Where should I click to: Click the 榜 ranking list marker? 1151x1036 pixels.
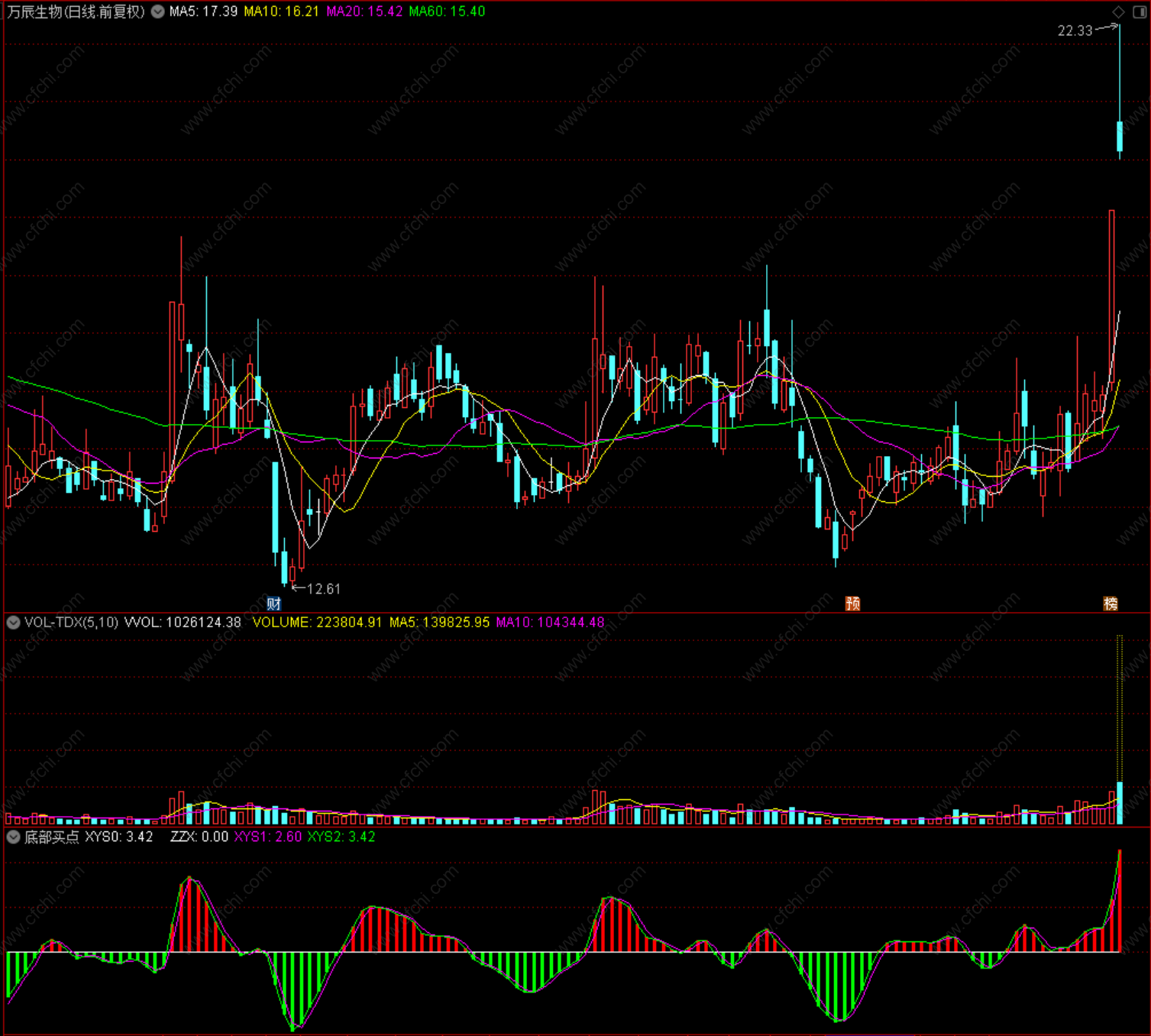(1111, 604)
